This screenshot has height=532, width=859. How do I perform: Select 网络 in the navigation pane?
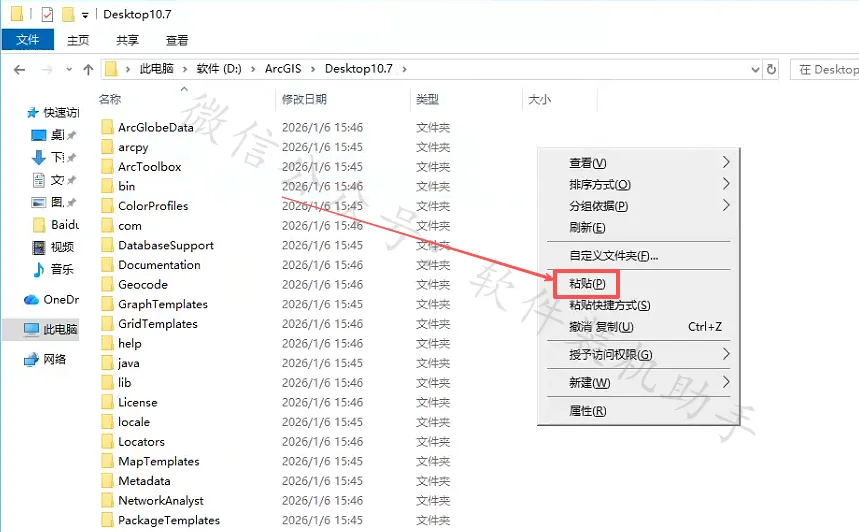click(x=45, y=359)
